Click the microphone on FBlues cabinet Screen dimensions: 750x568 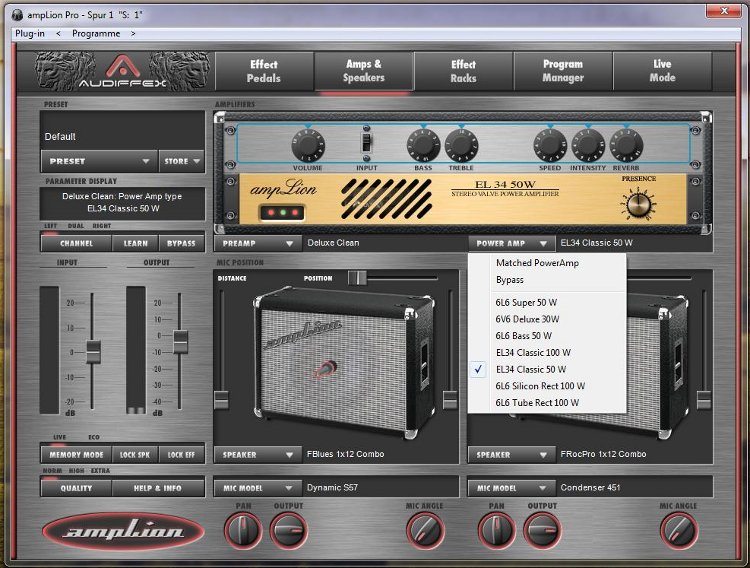[326, 369]
